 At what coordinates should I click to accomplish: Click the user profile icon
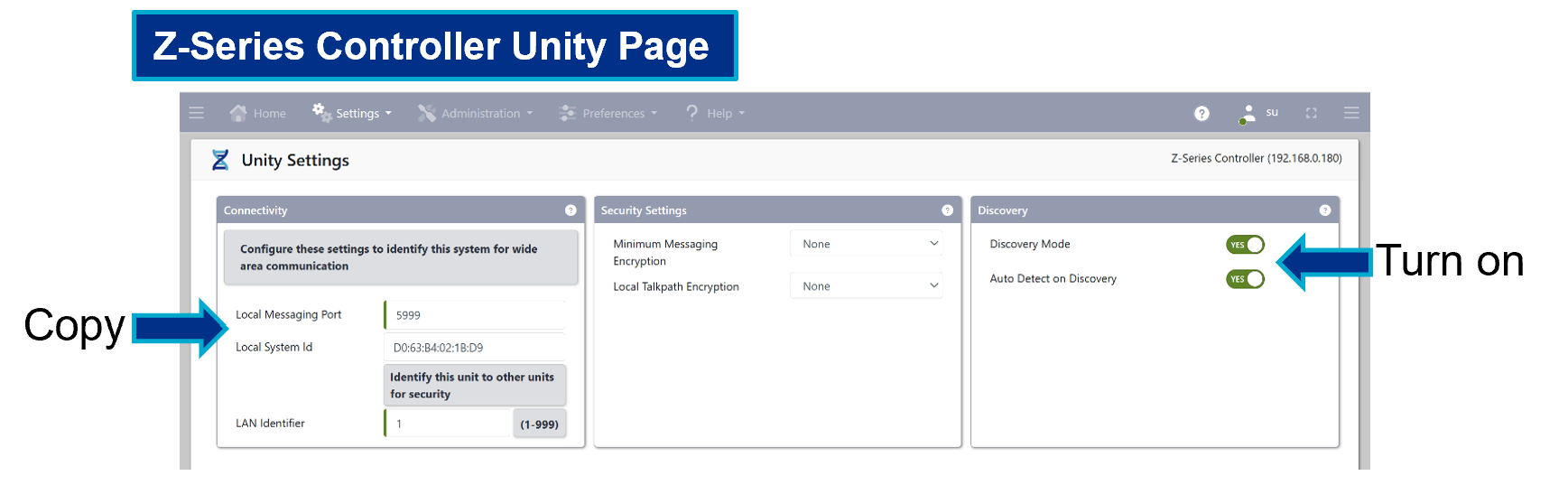(1248, 114)
